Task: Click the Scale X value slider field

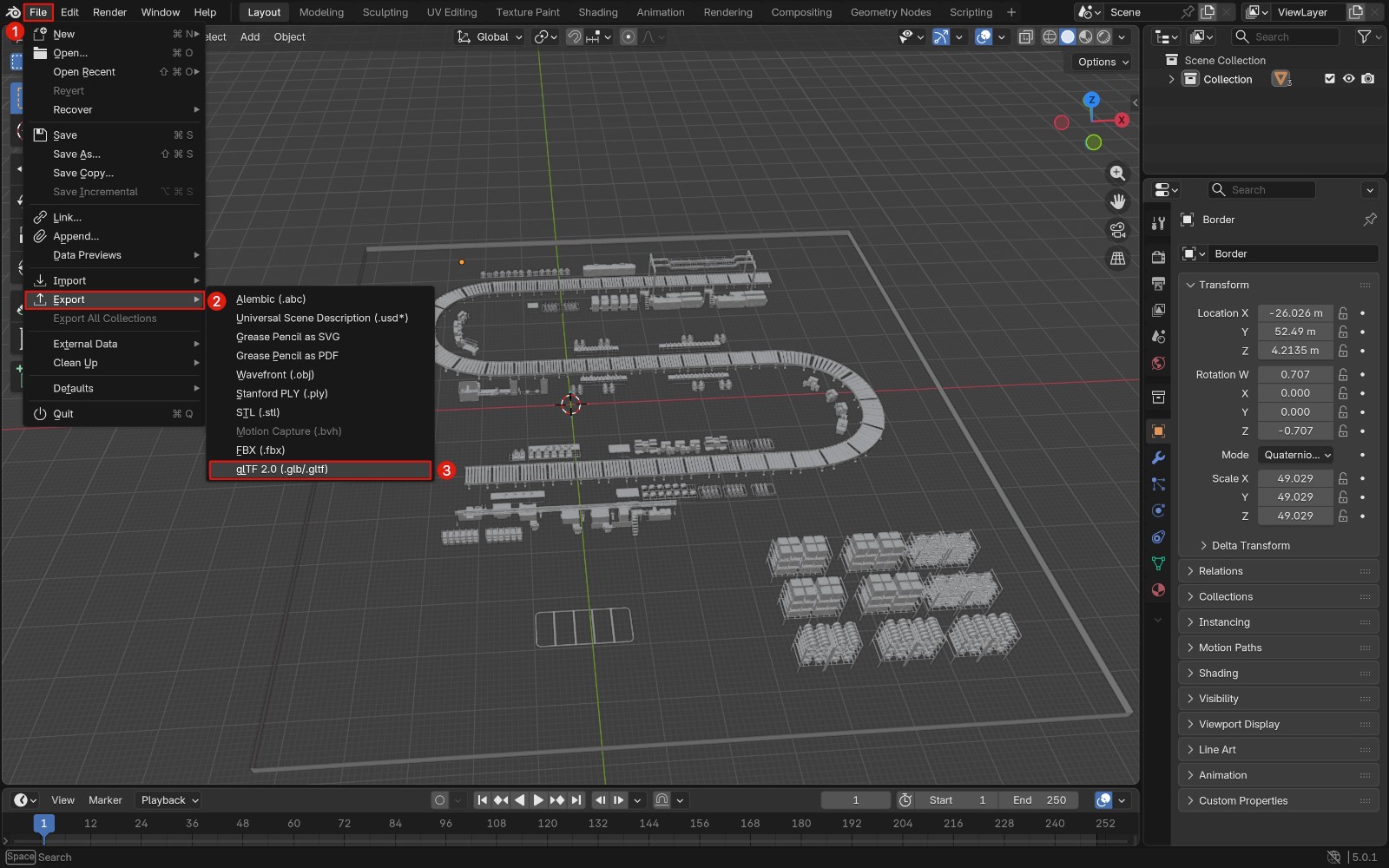Action: coord(1295,478)
